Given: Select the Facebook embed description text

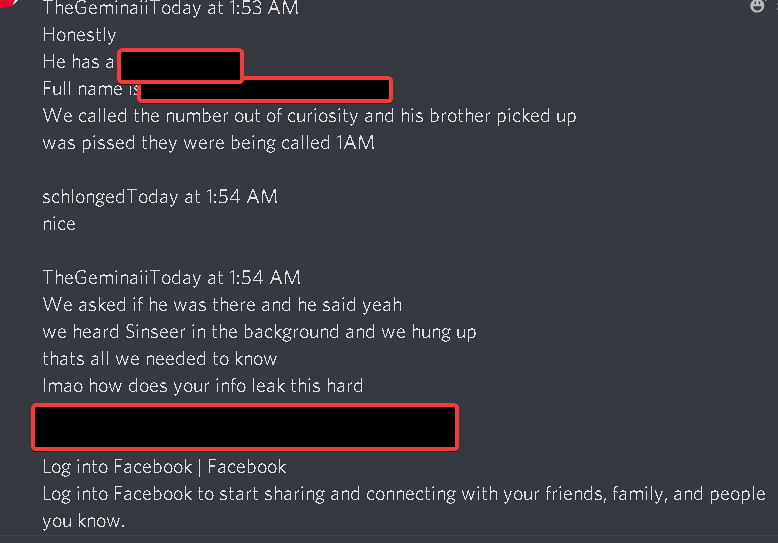Looking at the screenshot, I should [x=404, y=507].
